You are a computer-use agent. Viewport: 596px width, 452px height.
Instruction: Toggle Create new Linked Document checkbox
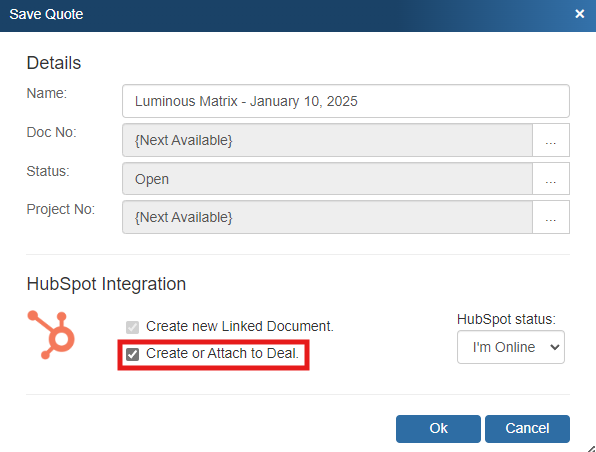point(132,327)
